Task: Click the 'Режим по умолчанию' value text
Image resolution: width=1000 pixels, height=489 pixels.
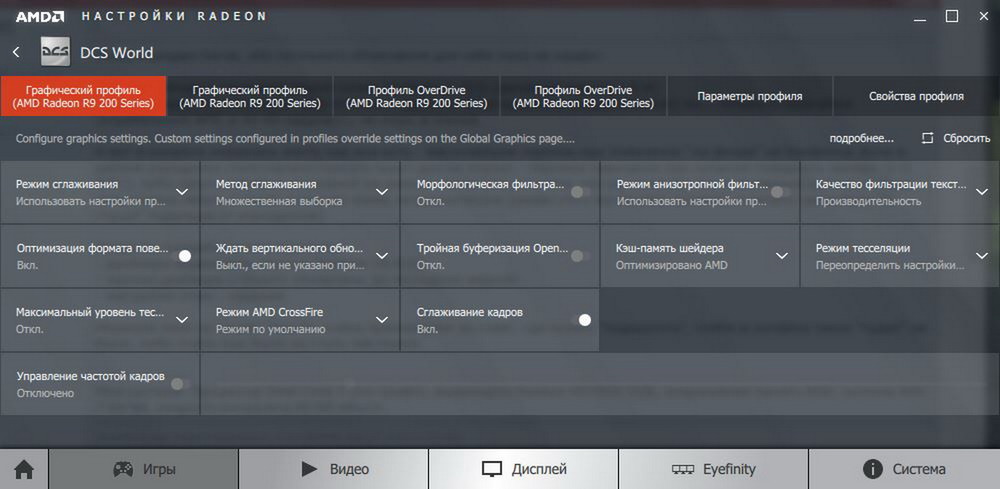Action: pyautogui.click(x=270, y=330)
